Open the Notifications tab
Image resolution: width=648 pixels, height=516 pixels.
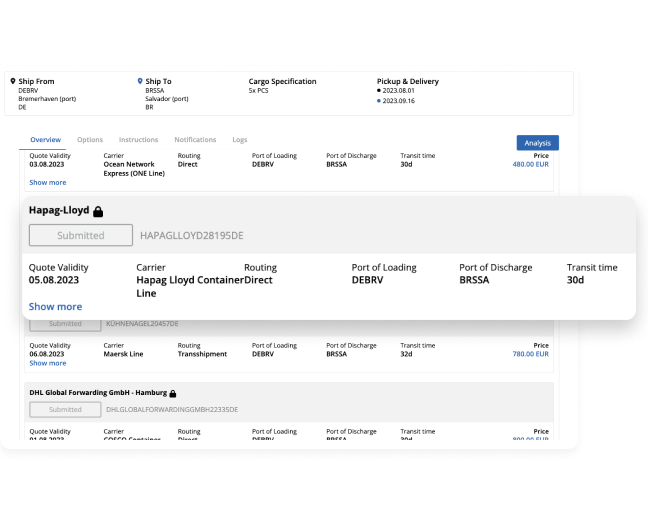tap(195, 140)
